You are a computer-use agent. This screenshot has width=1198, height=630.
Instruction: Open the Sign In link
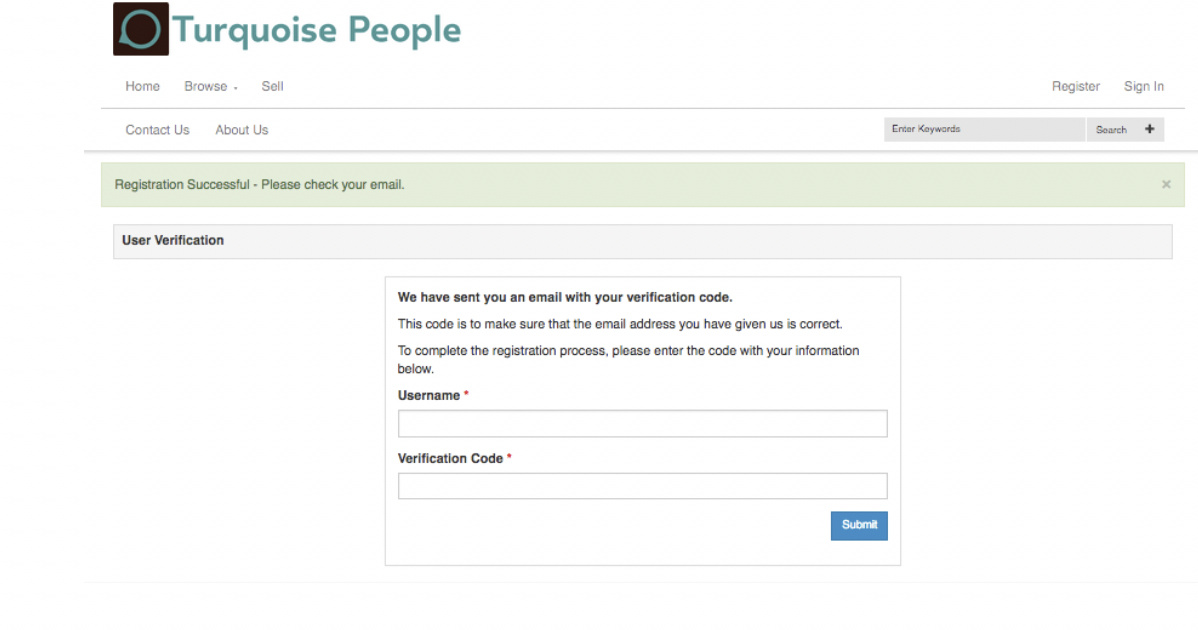(1143, 86)
